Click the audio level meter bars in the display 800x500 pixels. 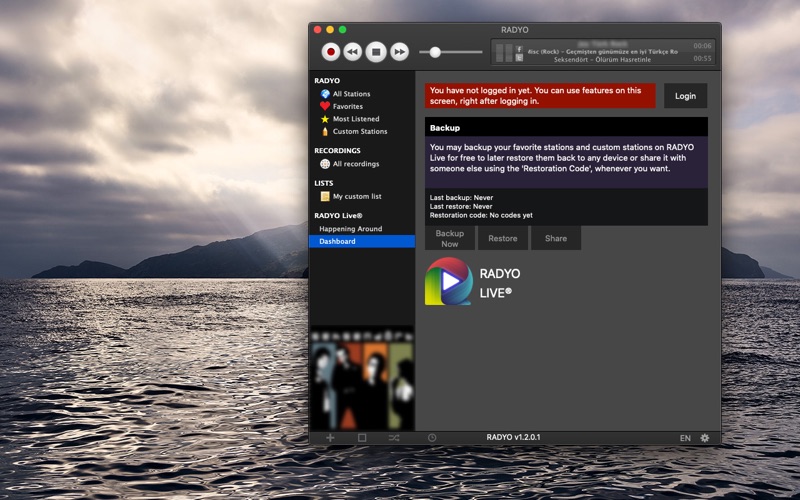[x=504, y=53]
